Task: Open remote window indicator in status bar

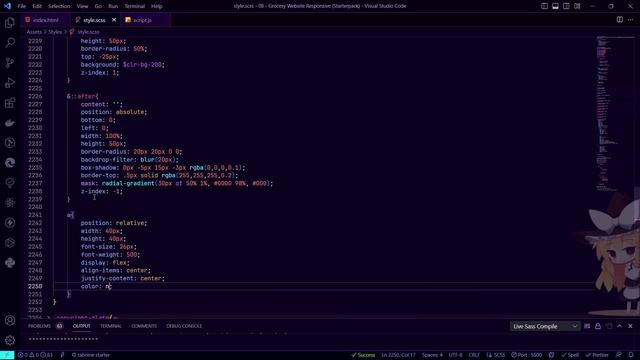Action: click(x=7, y=355)
